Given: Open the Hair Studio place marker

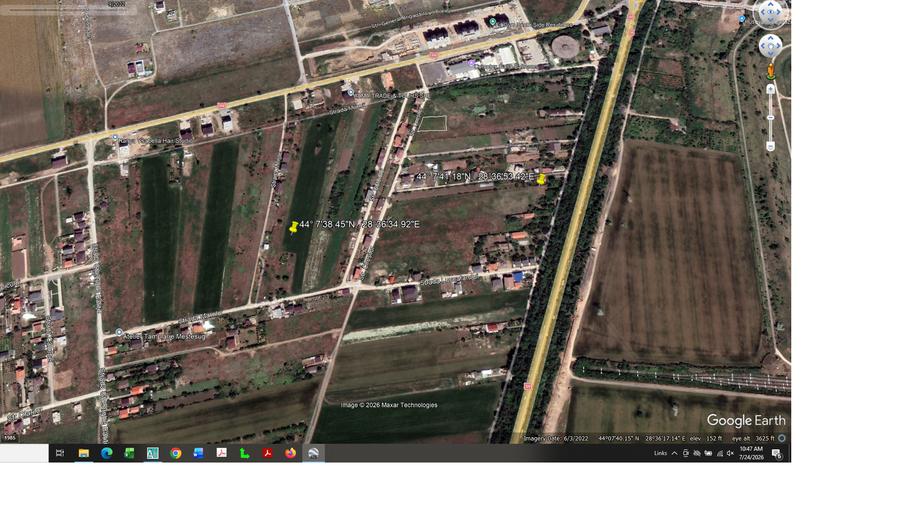Looking at the screenshot, I should tap(116, 138).
